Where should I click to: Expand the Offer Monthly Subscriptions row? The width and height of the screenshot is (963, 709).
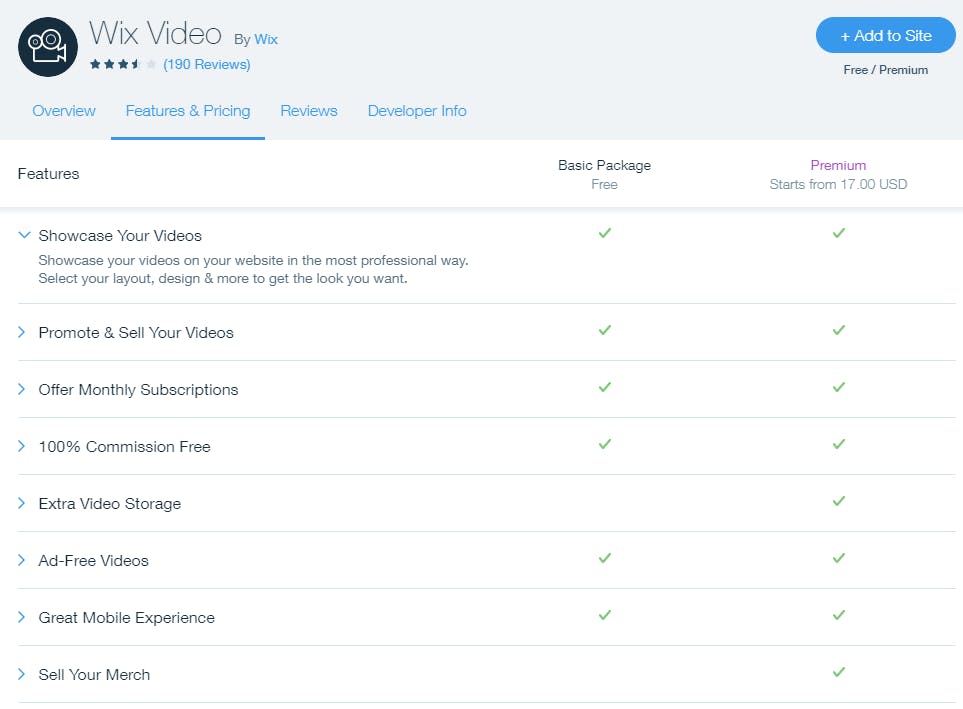point(21,389)
